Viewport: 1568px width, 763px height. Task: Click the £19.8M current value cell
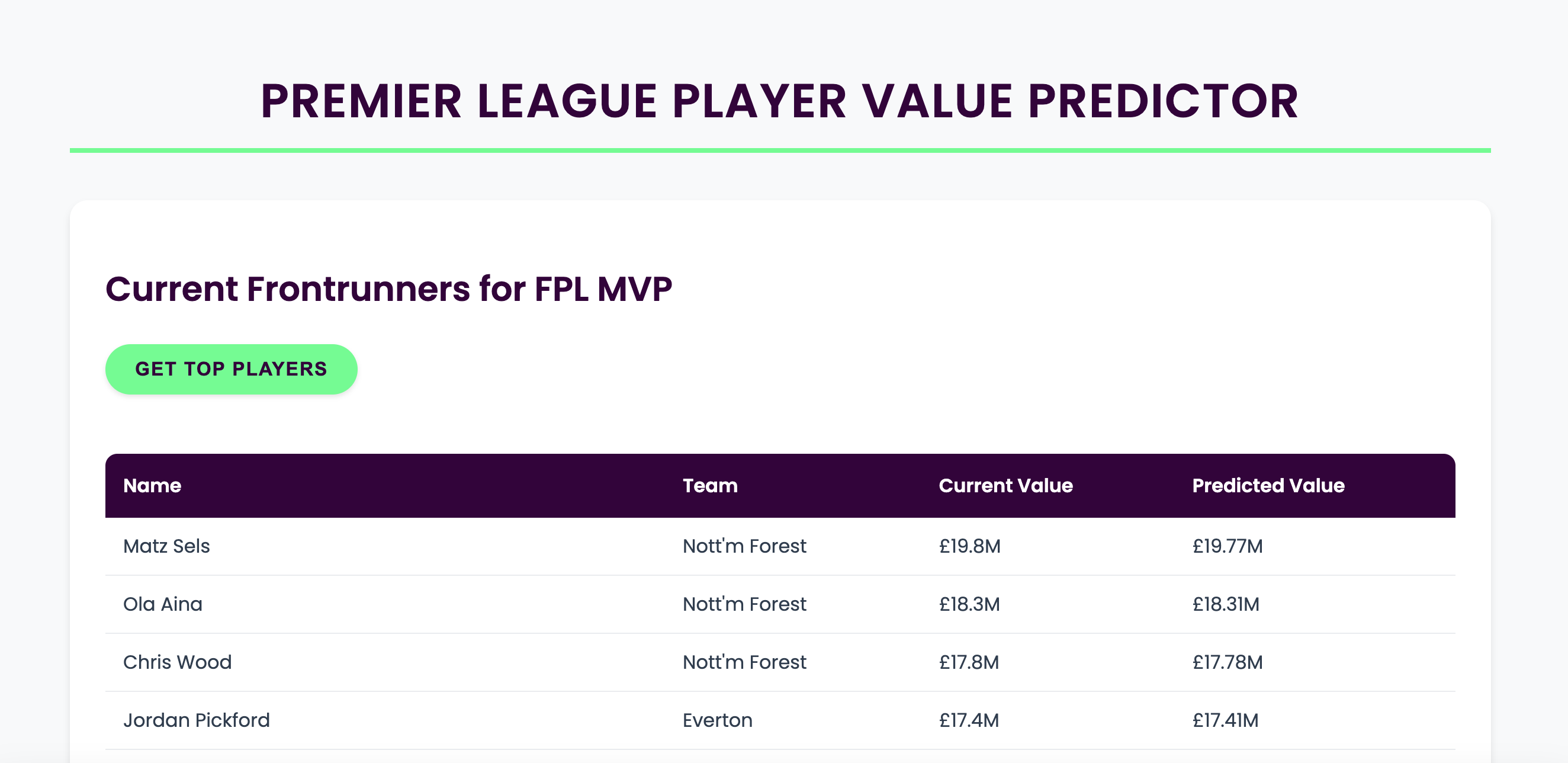pyautogui.click(x=970, y=546)
